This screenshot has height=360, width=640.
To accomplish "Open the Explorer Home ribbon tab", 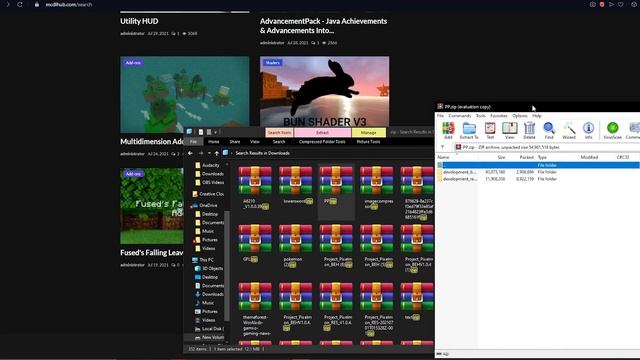I will click(x=214, y=142).
